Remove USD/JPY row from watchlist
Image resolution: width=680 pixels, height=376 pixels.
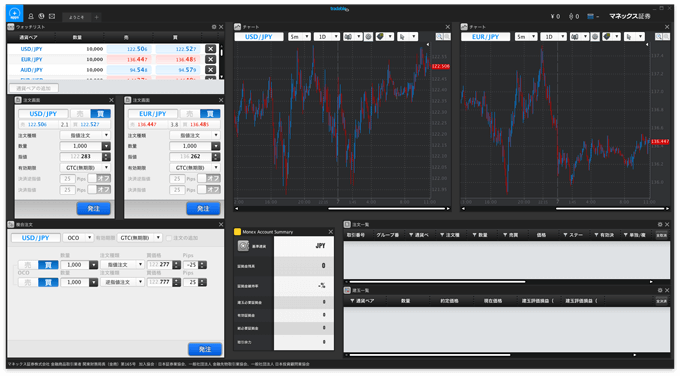click(x=210, y=49)
